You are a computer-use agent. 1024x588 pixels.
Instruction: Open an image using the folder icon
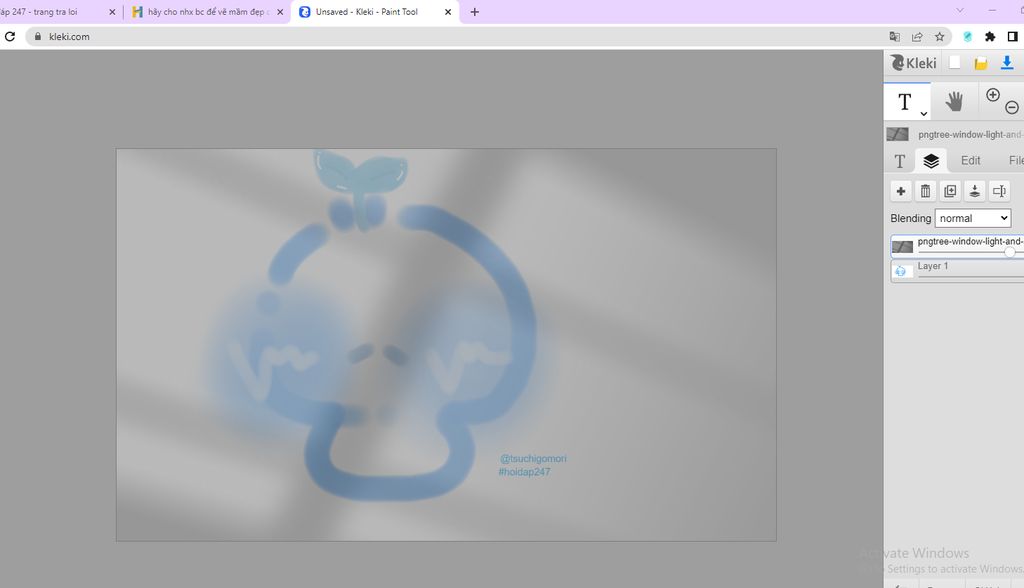981,63
